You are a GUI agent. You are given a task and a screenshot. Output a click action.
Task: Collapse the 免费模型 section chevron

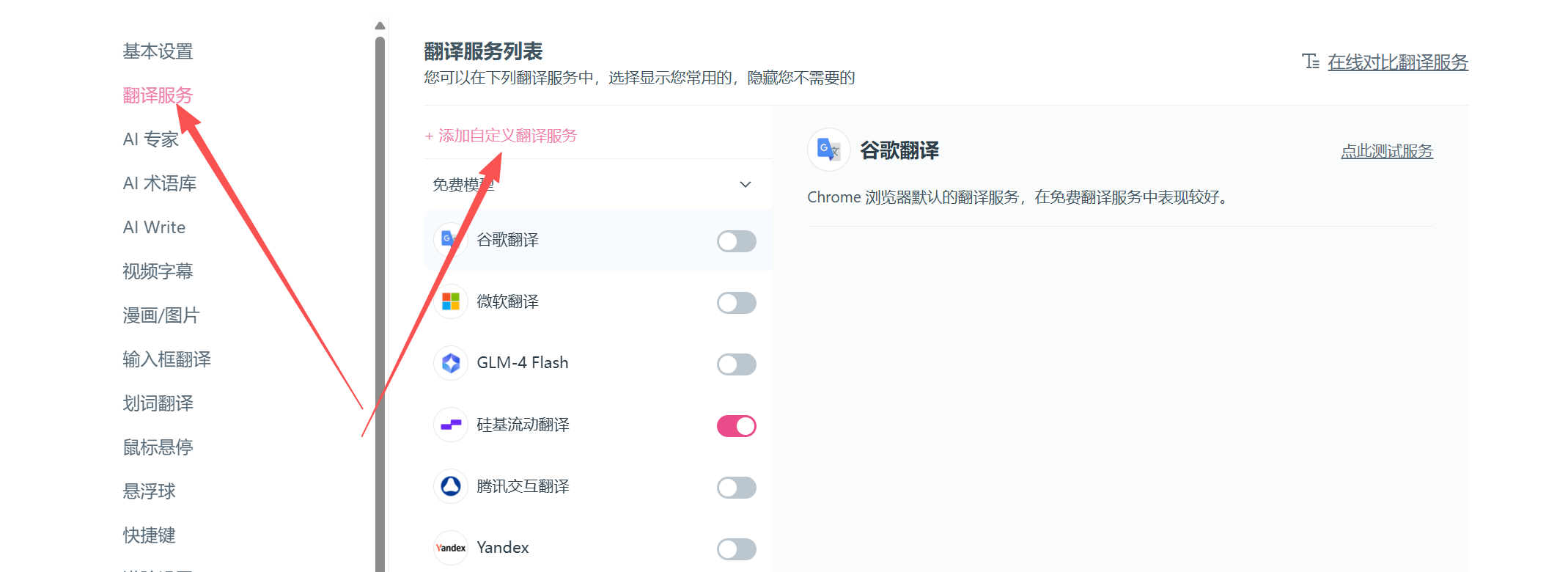746,184
